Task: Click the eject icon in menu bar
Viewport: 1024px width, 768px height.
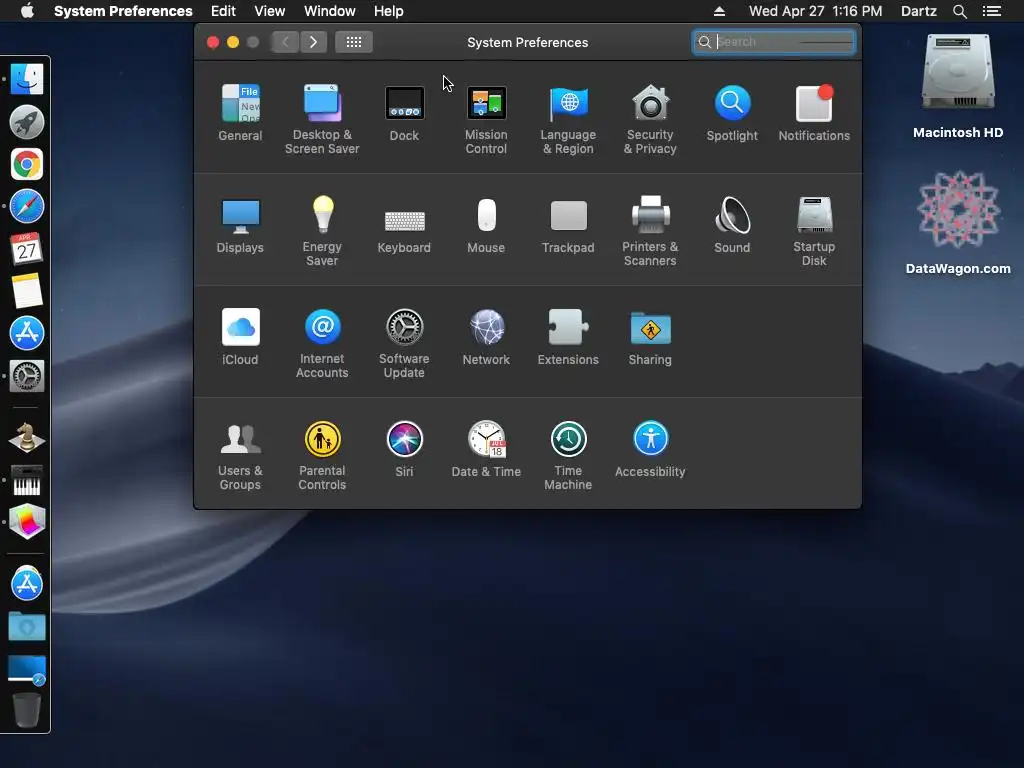Action: (x=719, y=11)
